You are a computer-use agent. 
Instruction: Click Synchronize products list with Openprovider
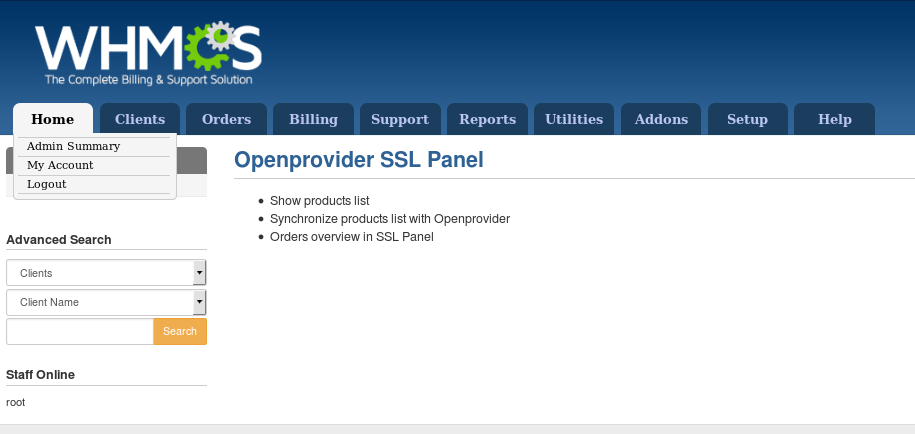coord(390,219)
